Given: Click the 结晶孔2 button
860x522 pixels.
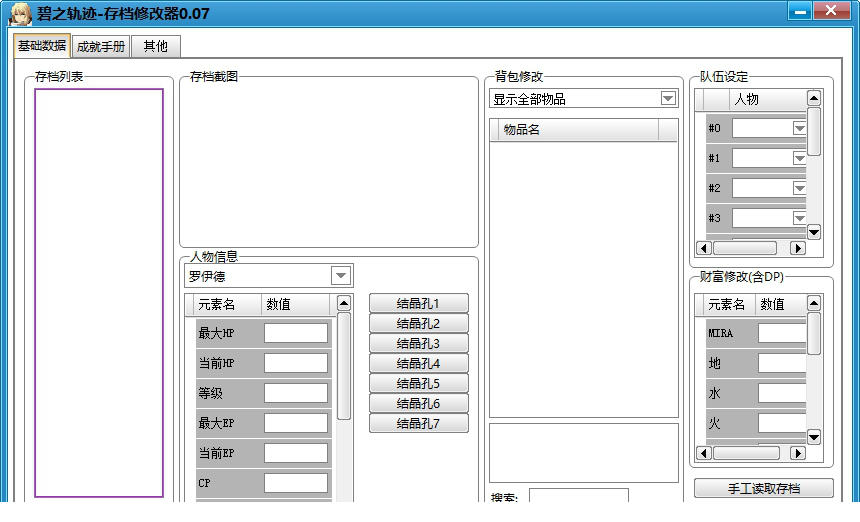Looking at the screenshot, I should [x=418, y=324].
